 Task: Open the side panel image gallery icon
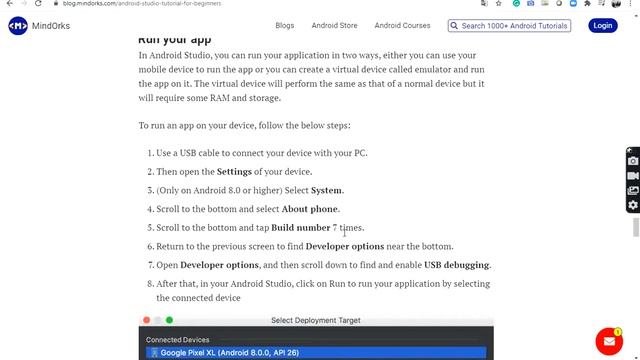pos(633,191)
